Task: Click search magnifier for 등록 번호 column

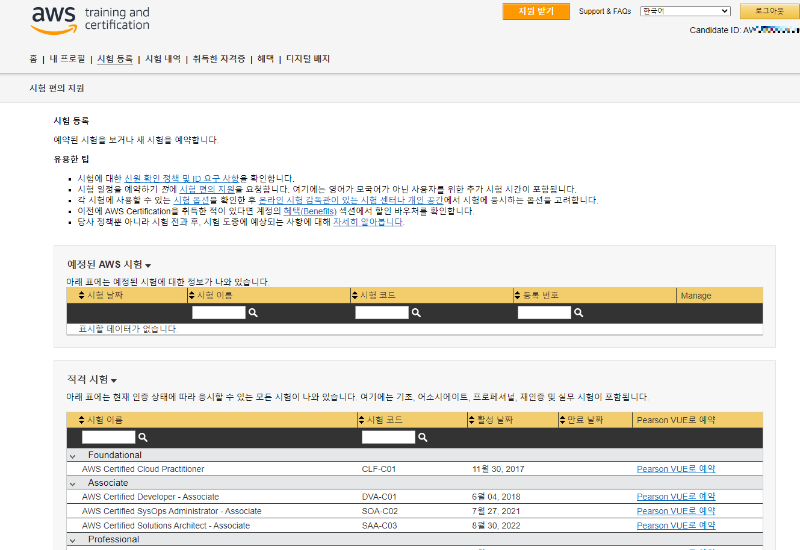Action: click(579, 313)
